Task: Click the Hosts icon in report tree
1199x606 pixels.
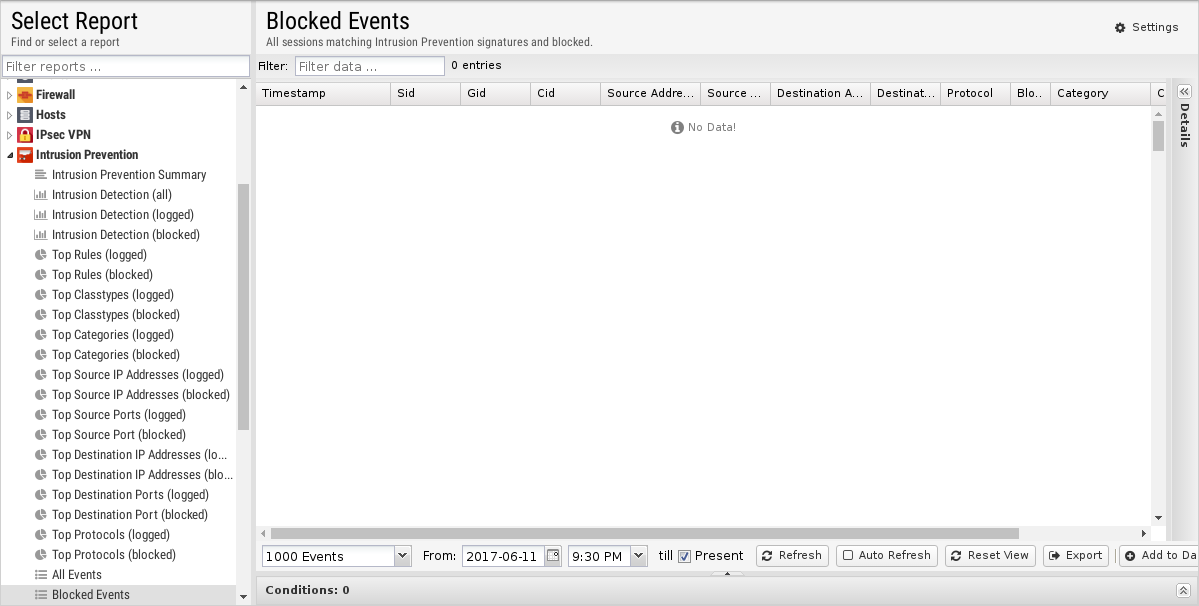Action: coord(25,115)
